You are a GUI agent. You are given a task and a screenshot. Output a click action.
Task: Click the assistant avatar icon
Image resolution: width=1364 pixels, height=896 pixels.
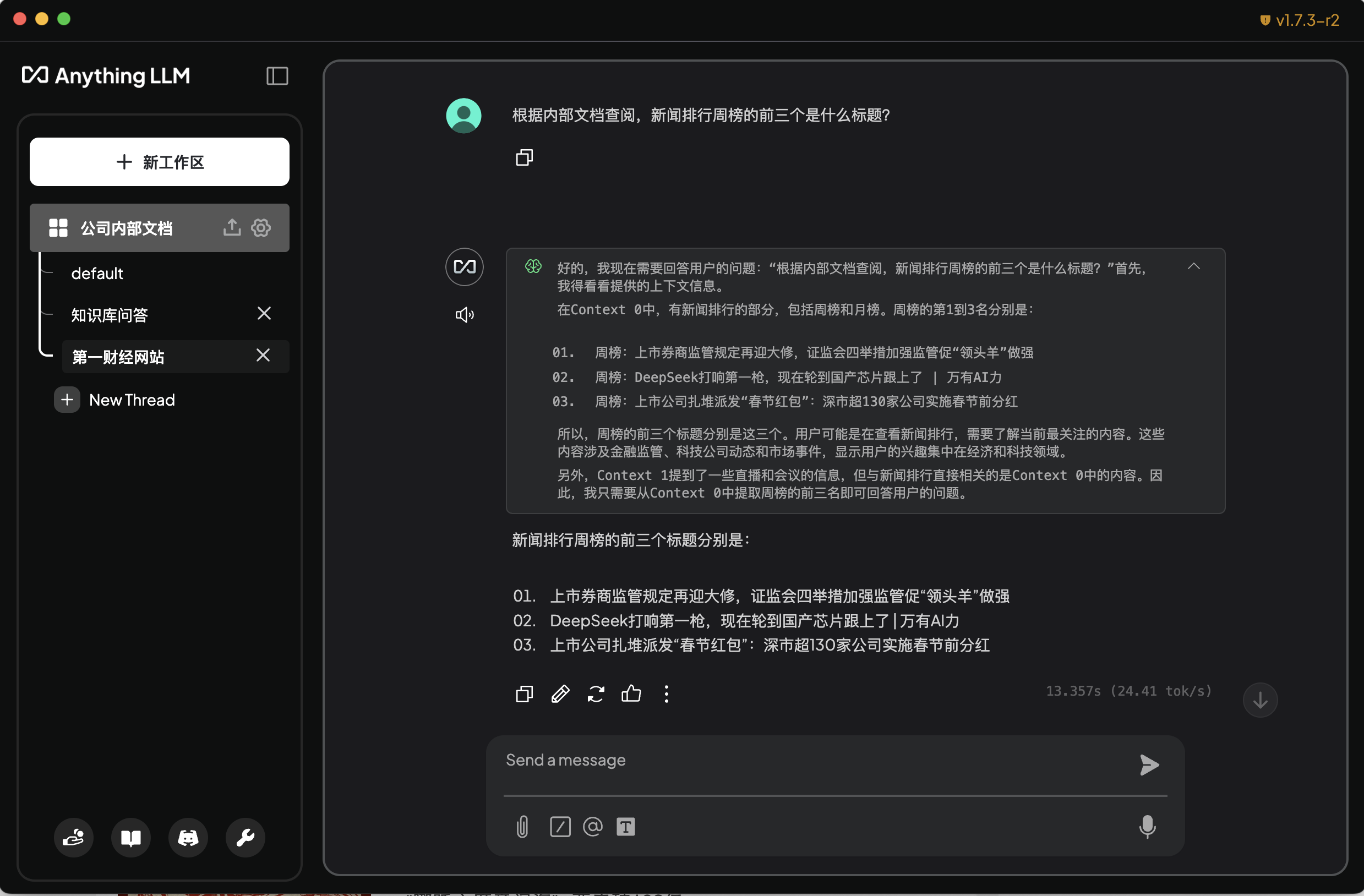(x=464, y=267)
